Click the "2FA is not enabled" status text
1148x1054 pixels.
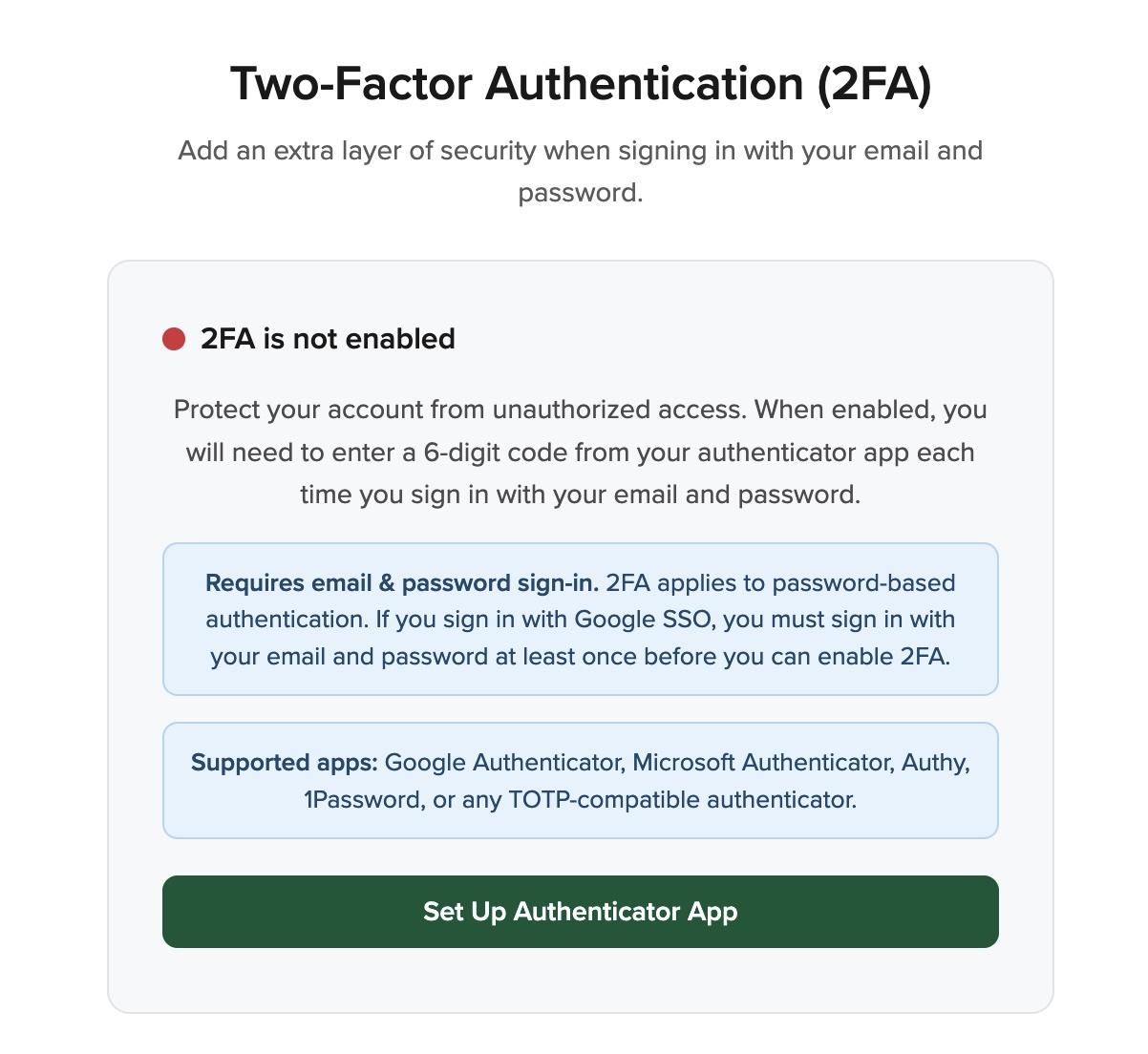(328, 339)
